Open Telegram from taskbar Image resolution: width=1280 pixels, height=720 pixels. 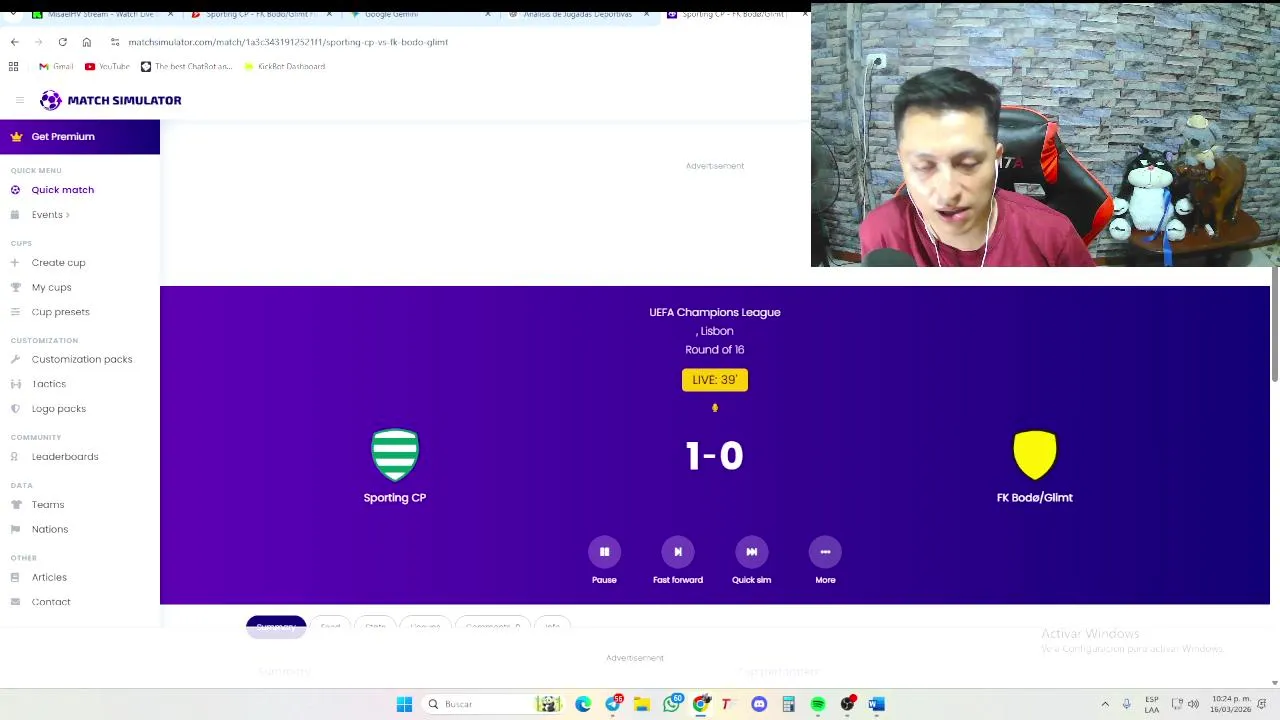click(613, 704)
